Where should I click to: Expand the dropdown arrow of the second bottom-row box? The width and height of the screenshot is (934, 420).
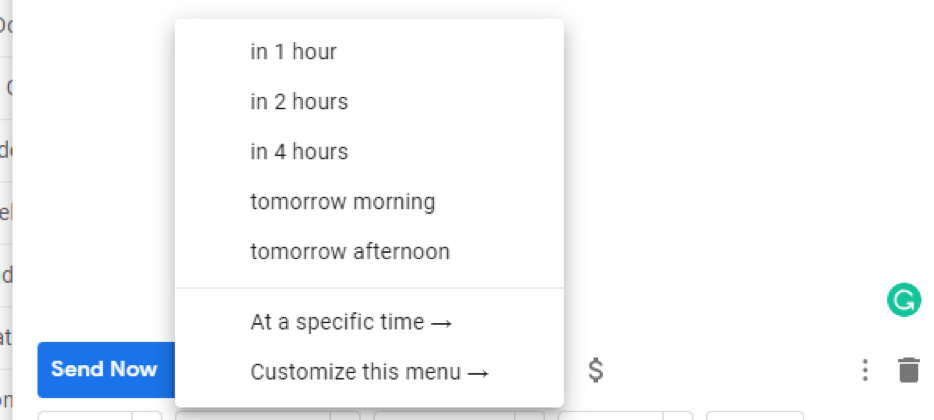coord(345,415)
